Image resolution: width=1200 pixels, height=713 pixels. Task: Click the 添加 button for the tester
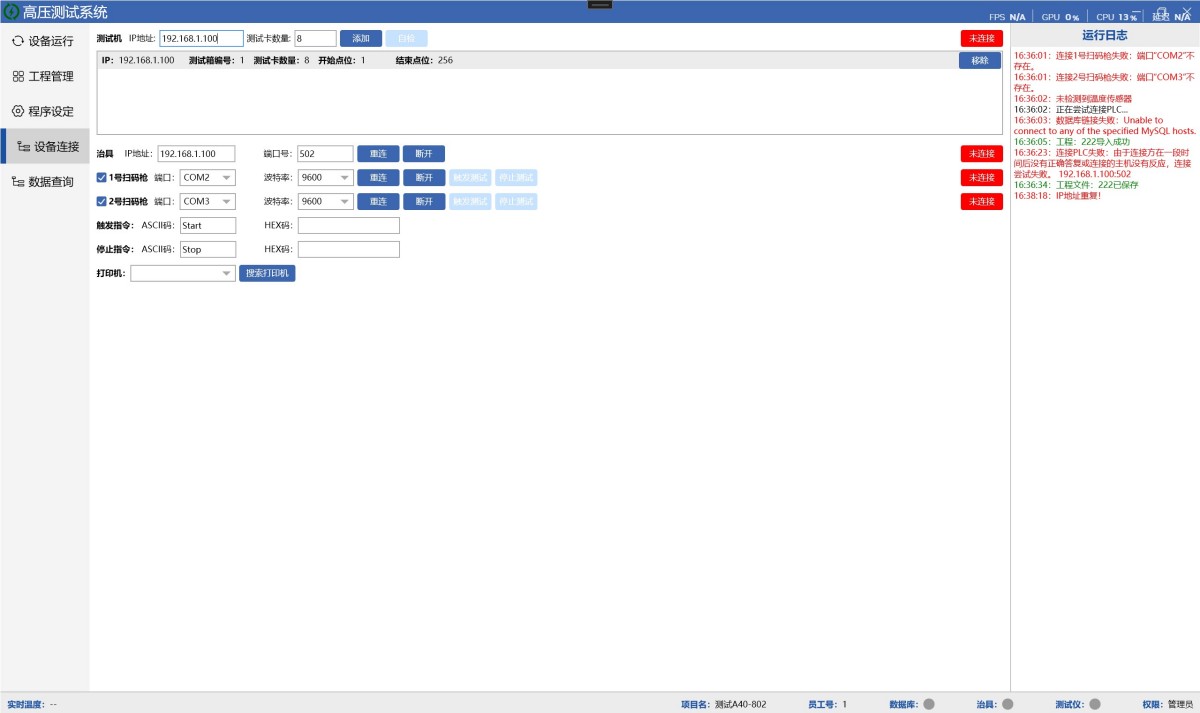(x=361, y=38)
